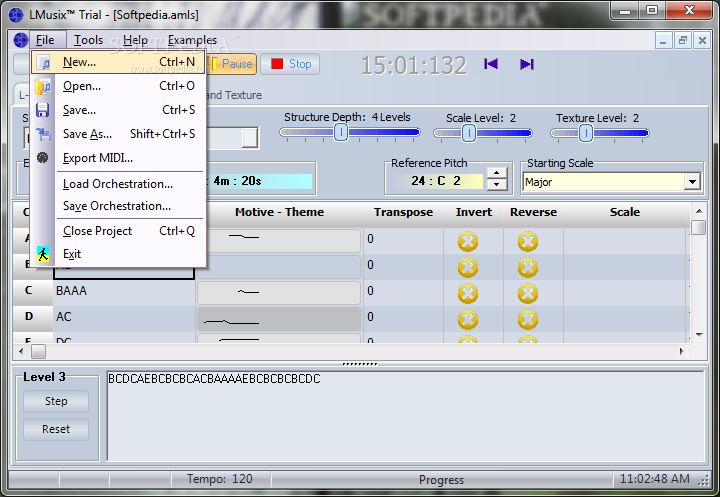Toggle Reverse for the first row
This screenshot has width=720, height=497.
528,242
